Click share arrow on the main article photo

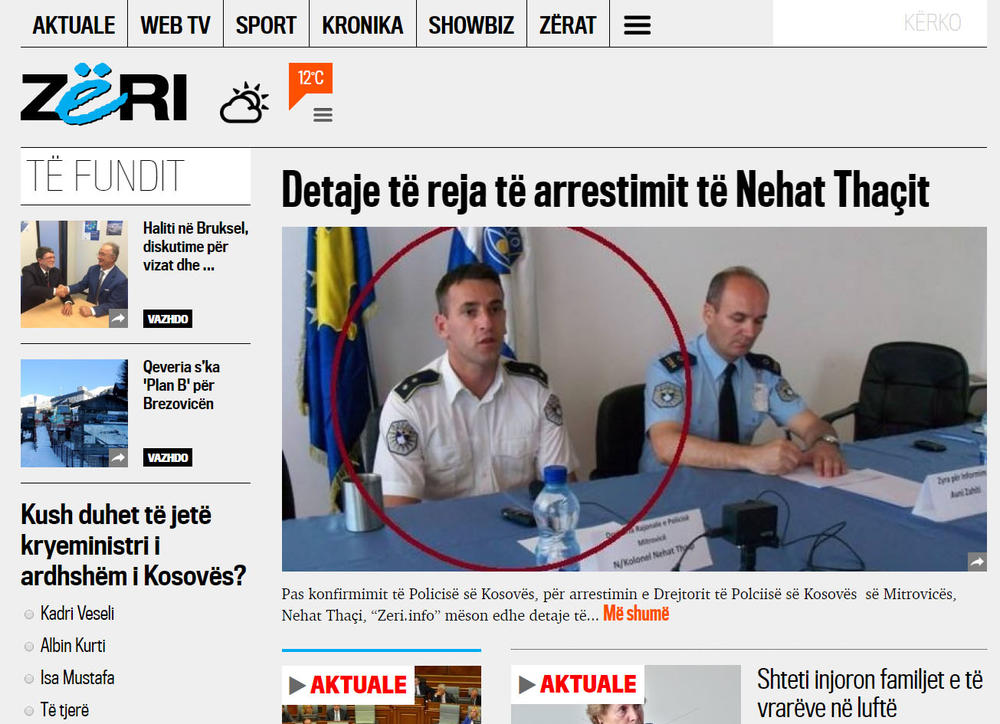coord(977,561)
